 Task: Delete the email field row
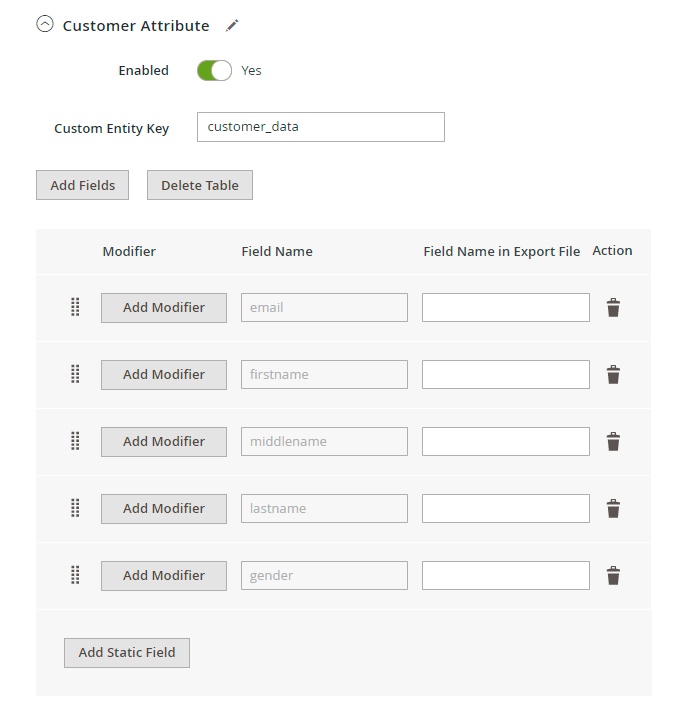(613, 308)
